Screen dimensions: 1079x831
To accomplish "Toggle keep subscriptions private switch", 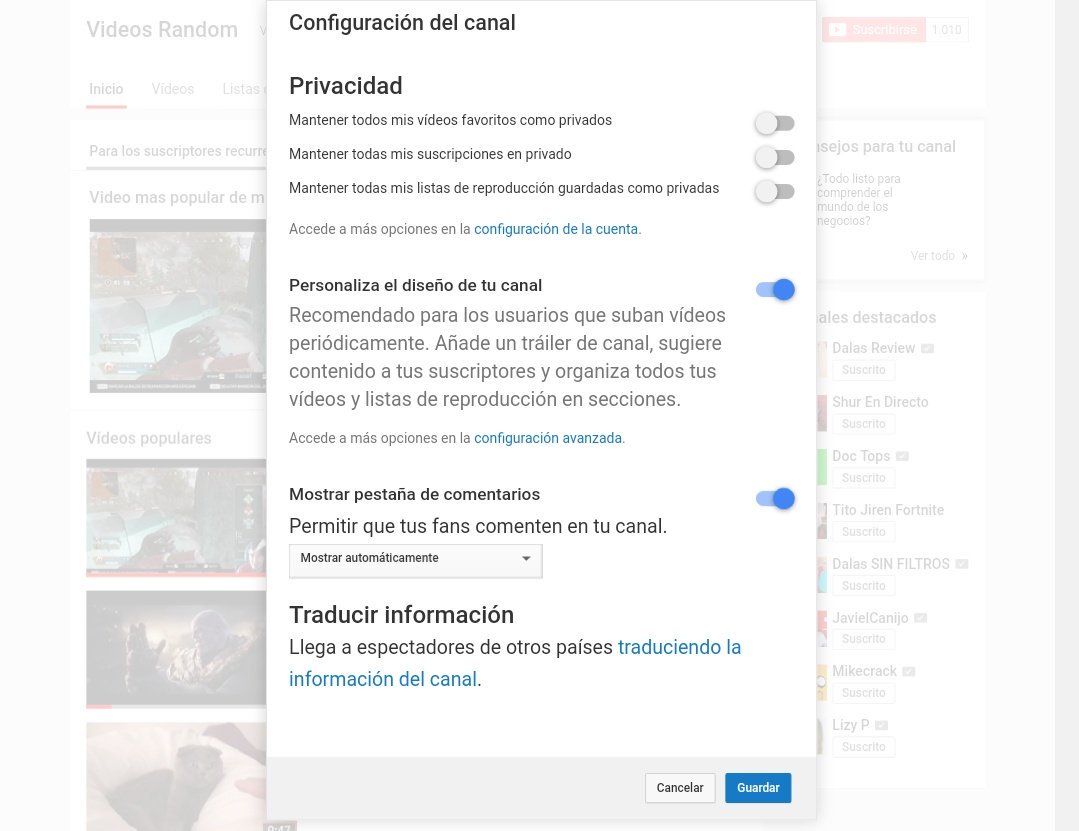I will 775,157.
